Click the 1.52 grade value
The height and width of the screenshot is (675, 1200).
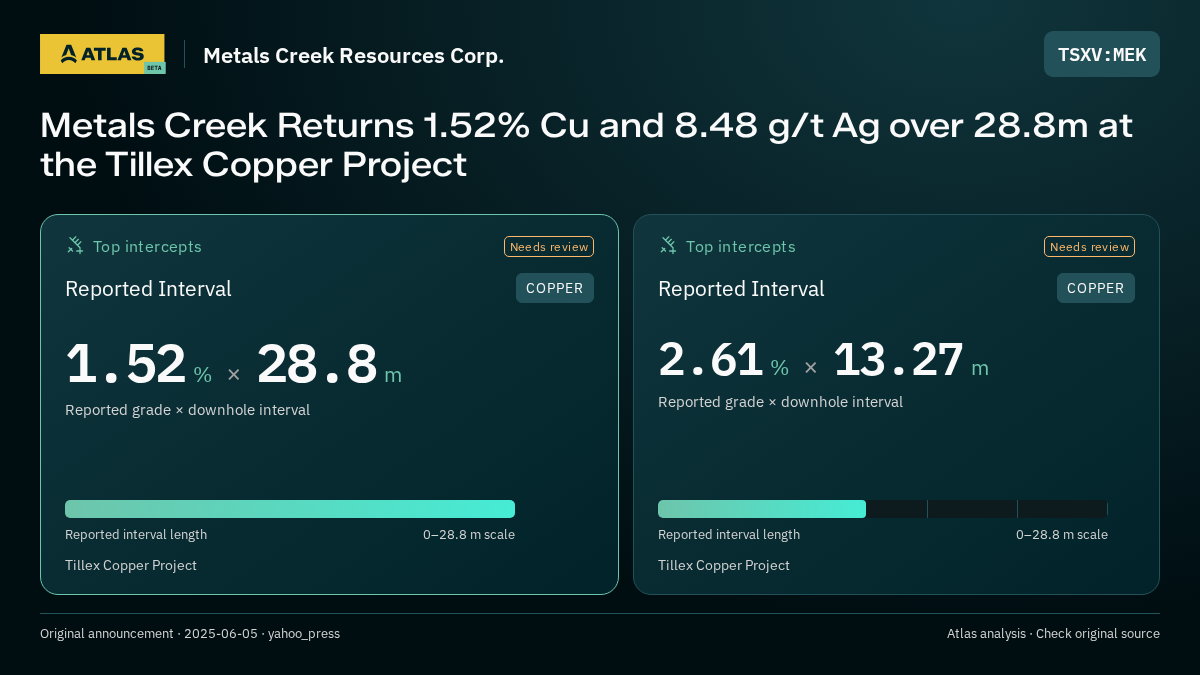coord(126,364)
